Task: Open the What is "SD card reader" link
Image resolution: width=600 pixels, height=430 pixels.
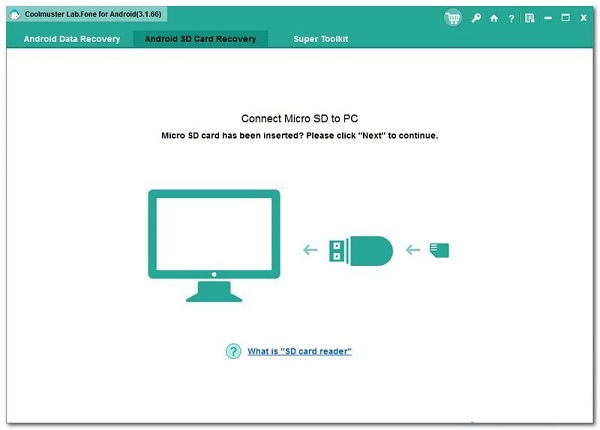Action: (x=299, y=351)
